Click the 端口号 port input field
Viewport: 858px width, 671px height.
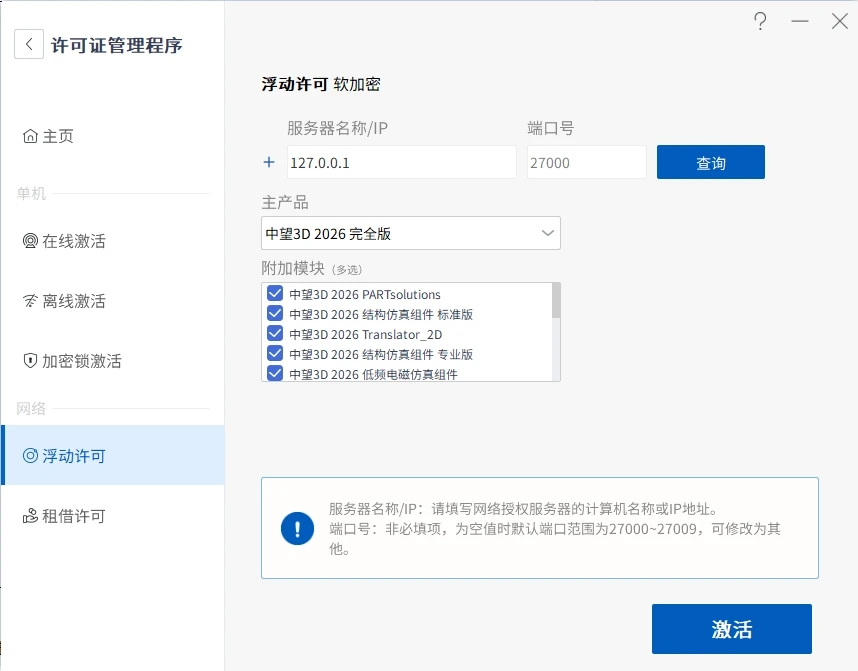[x=587, y=162]
